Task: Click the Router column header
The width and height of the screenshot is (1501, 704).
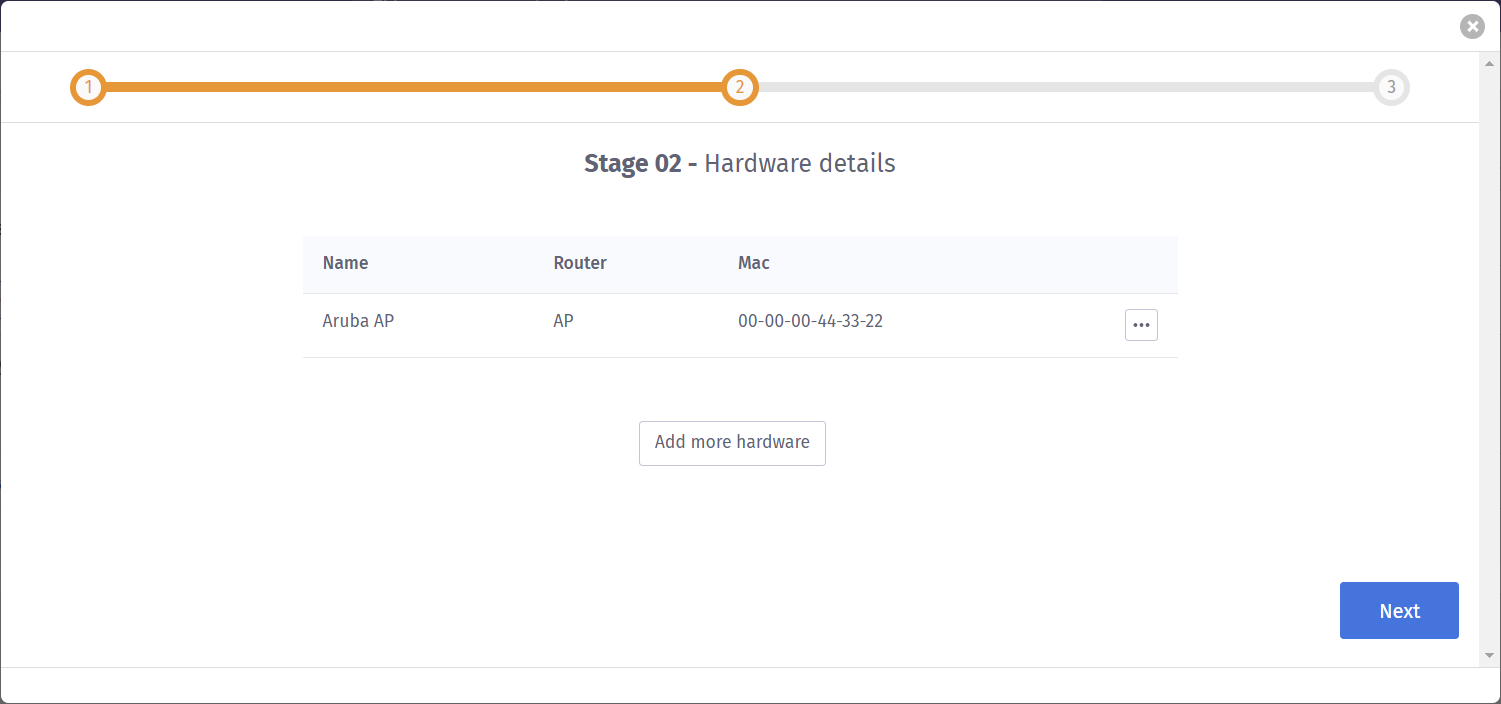Action: (x=580, y=263)
